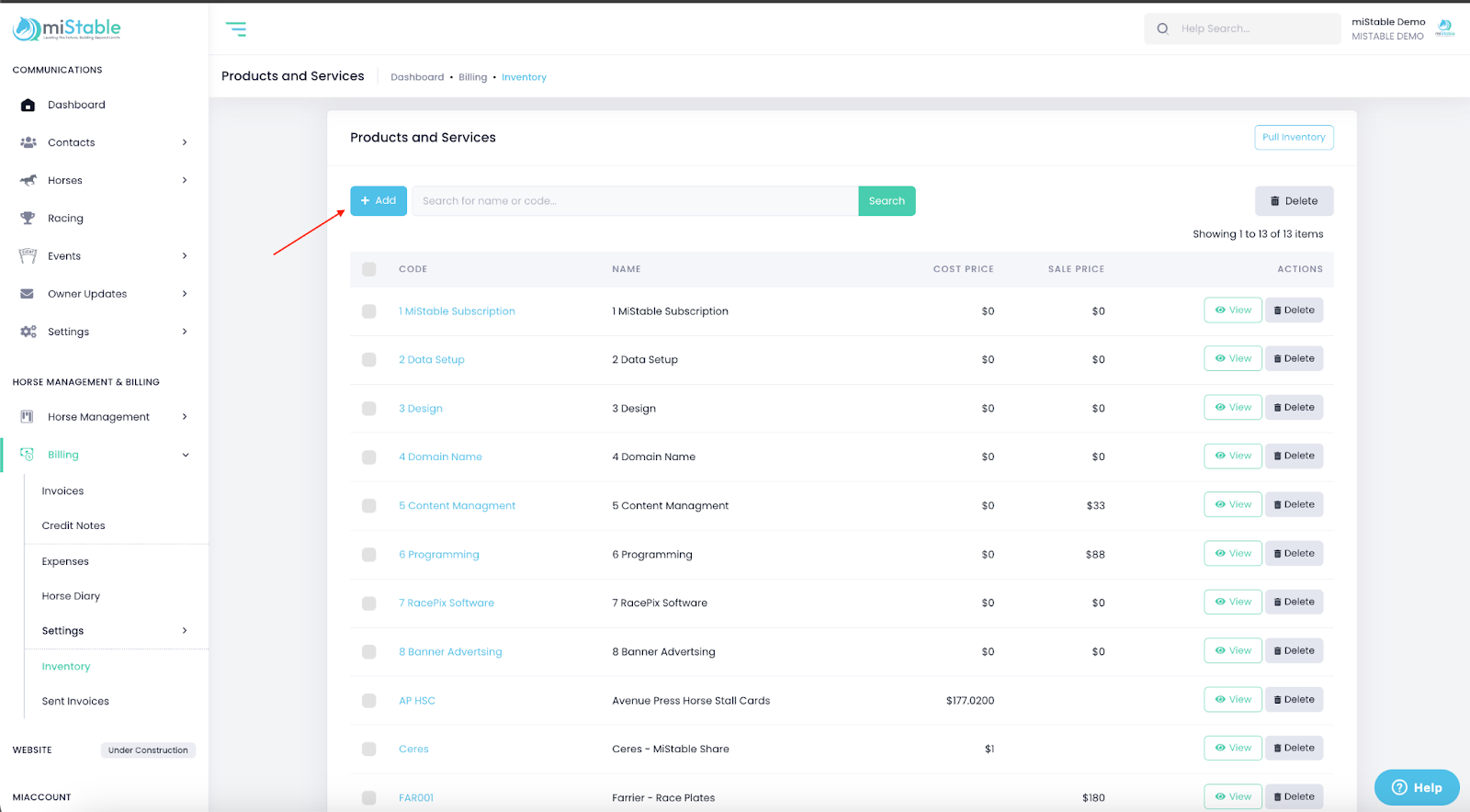The image size is (1470, 812).
Task: Click the Horses icon in sidebar
Action: point(28,180)
